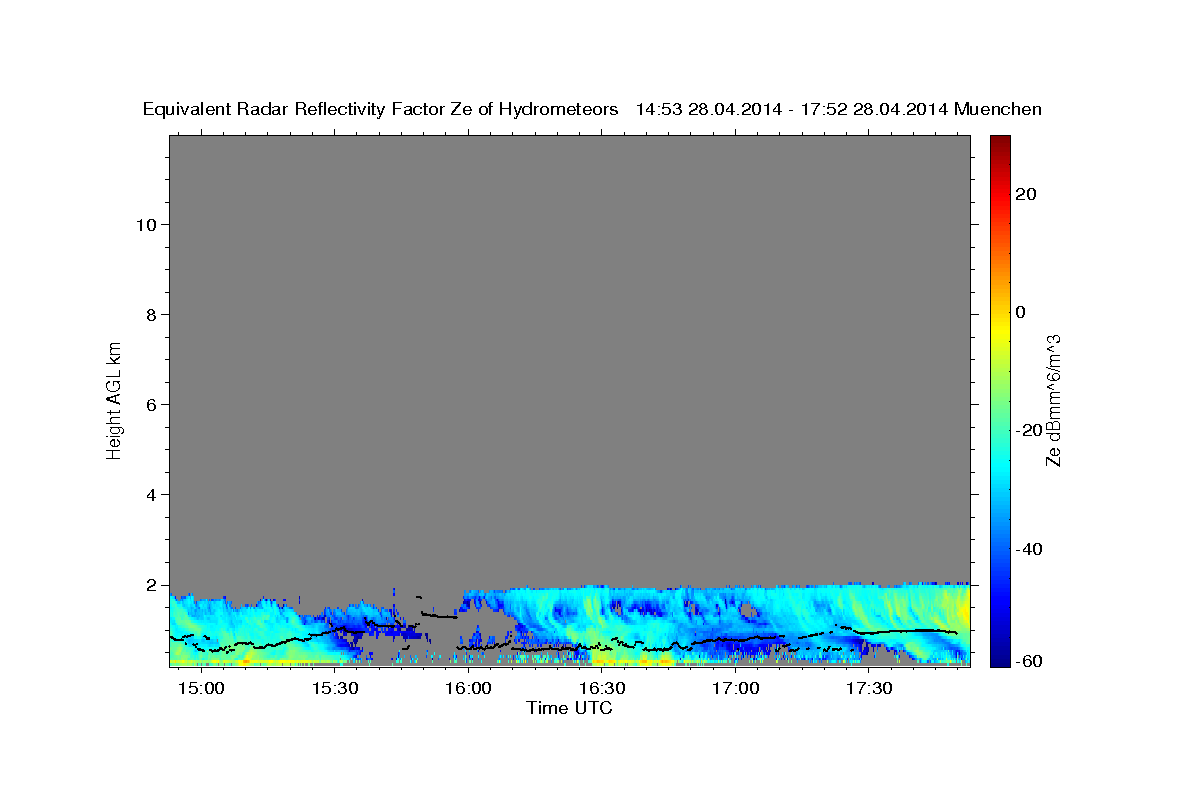Click the colorbar tick value '20'
Screen dimensions: 1200x800
[x=1027, y=194]
